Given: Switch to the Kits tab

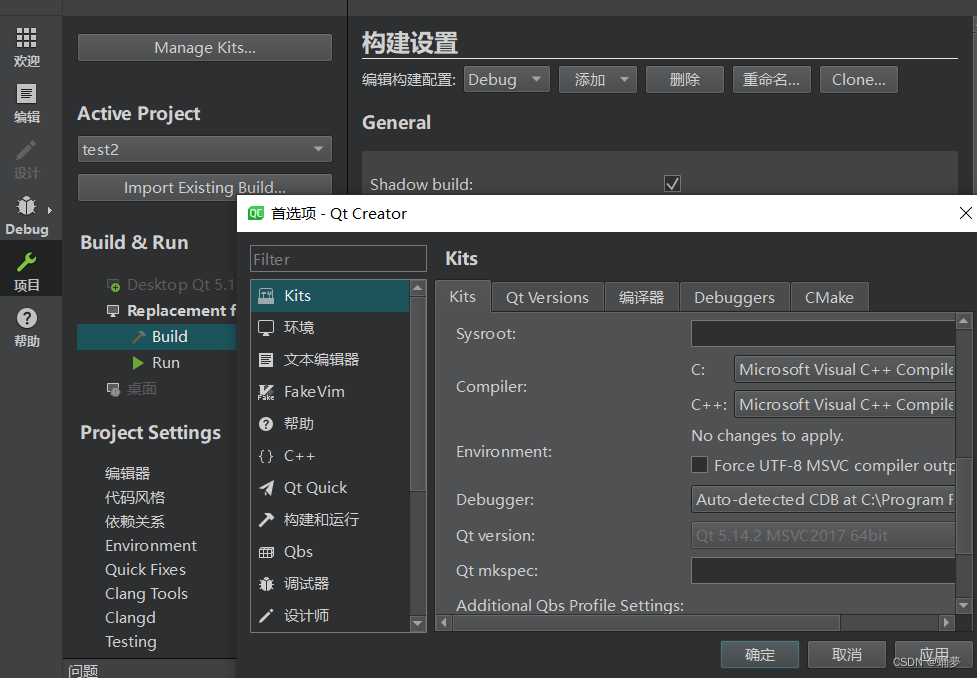Looking at the screenshot, I should (x=462, y=297).
